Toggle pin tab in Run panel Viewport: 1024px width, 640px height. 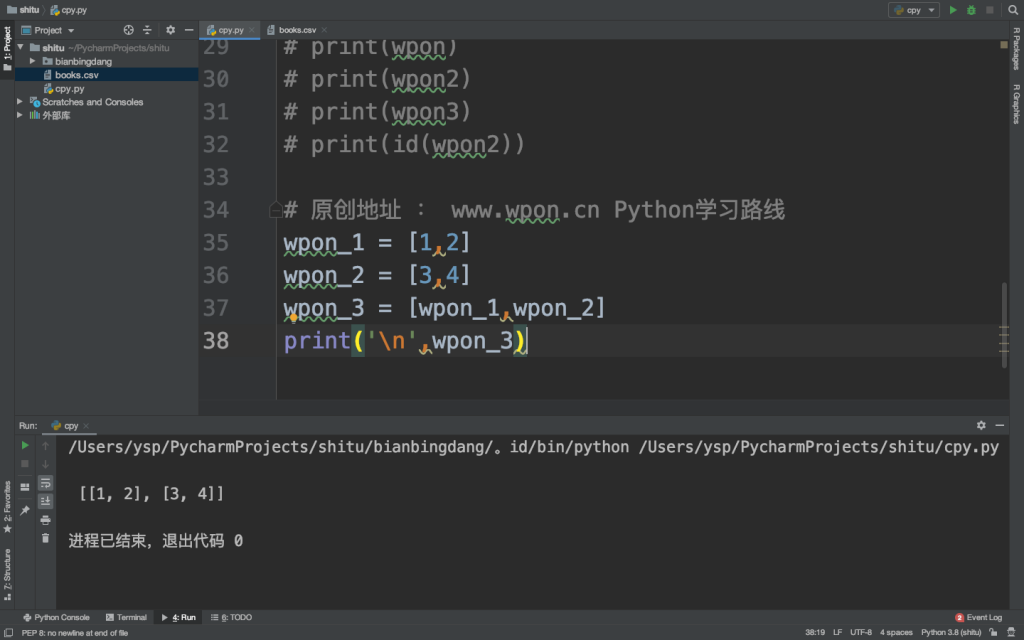[x=25, y=510]
